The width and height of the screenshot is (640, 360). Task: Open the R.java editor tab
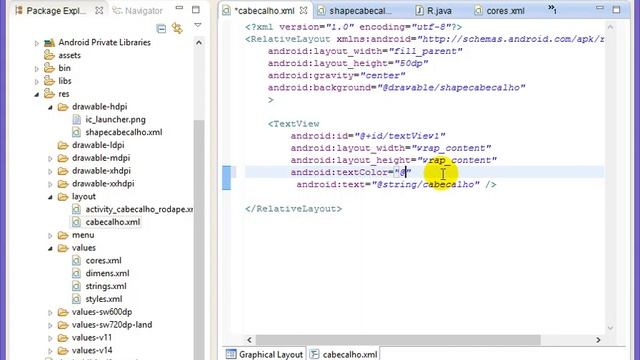[x=433, y=11]
